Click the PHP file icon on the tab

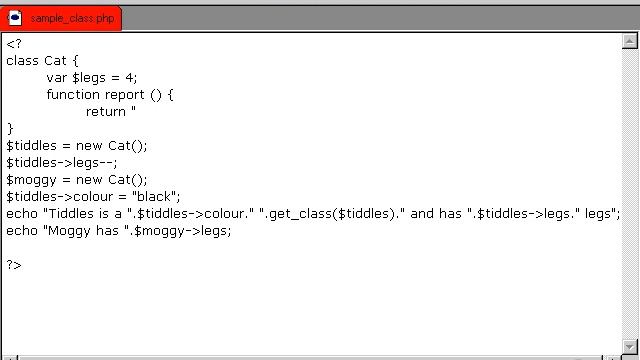click(x=15, y=18)
